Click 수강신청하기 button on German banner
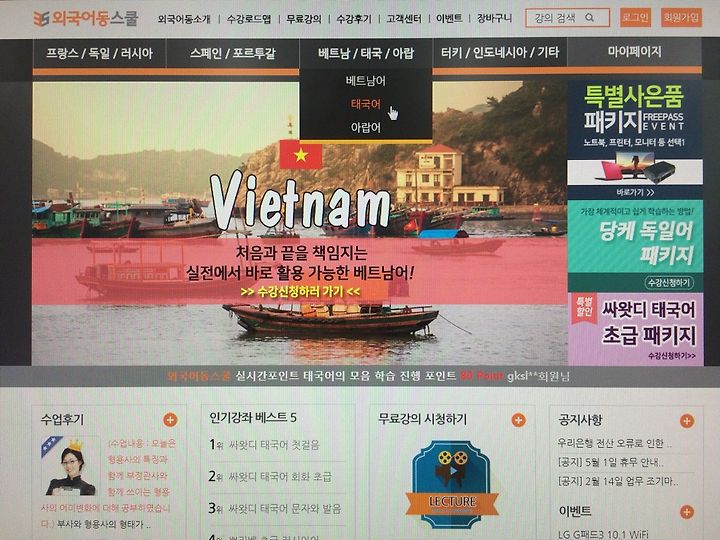 pyautogui.click(x=669, y=283)
